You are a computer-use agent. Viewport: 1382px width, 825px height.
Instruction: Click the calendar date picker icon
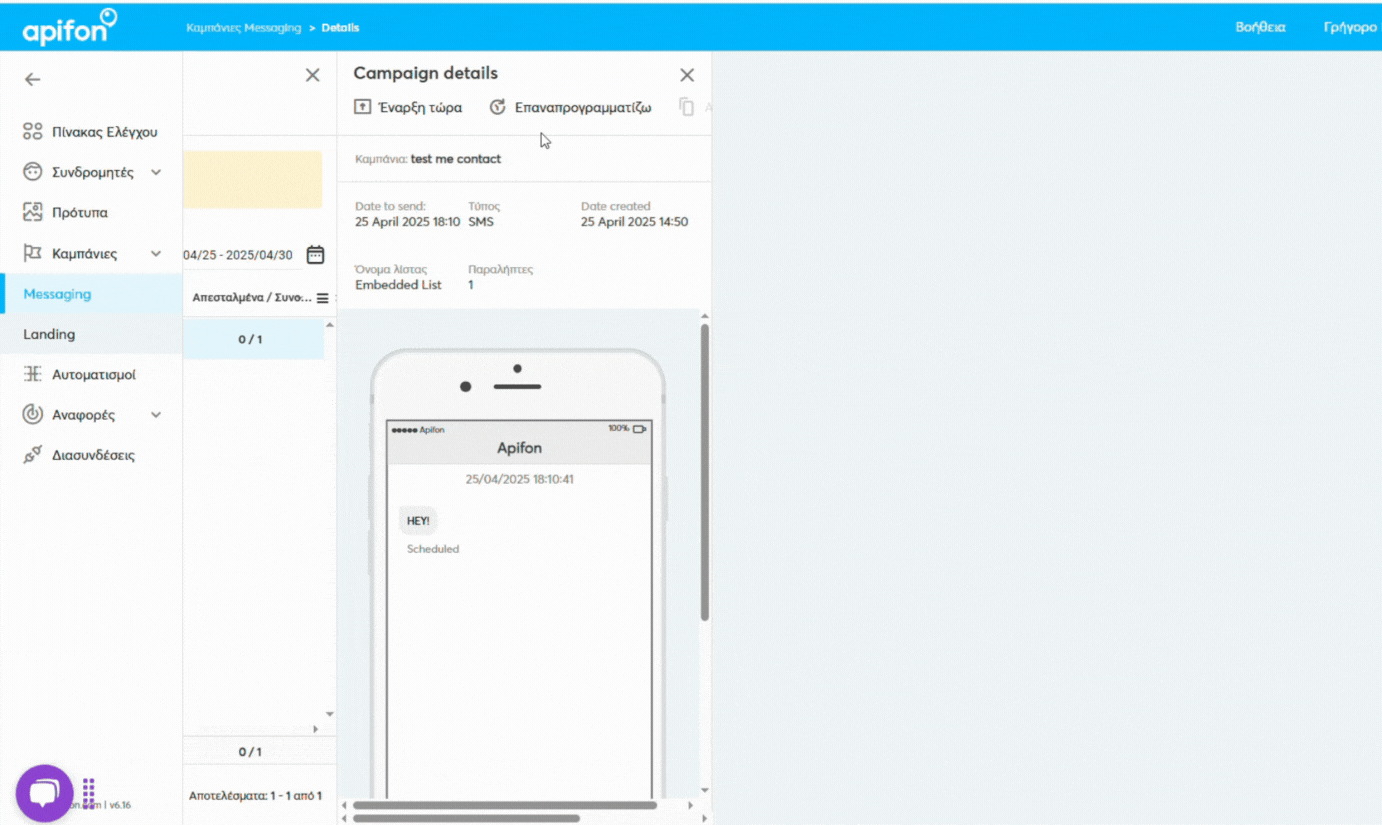click(x=315, y=255)
